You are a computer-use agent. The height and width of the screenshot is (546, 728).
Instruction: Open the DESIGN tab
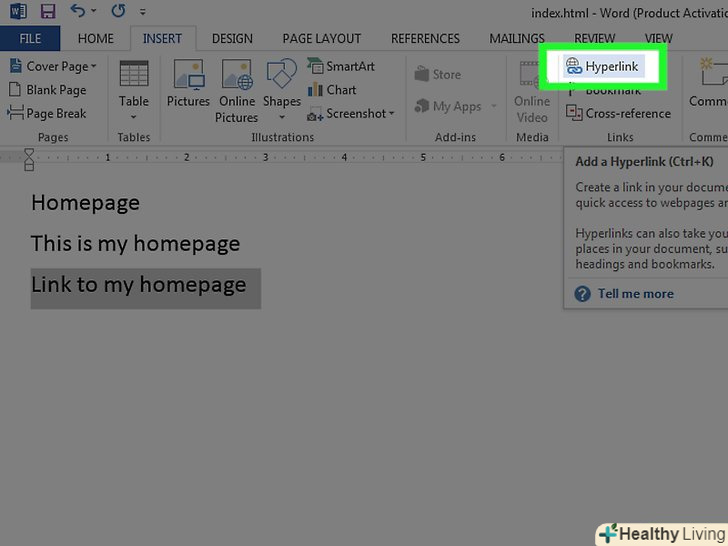[232, 39]
